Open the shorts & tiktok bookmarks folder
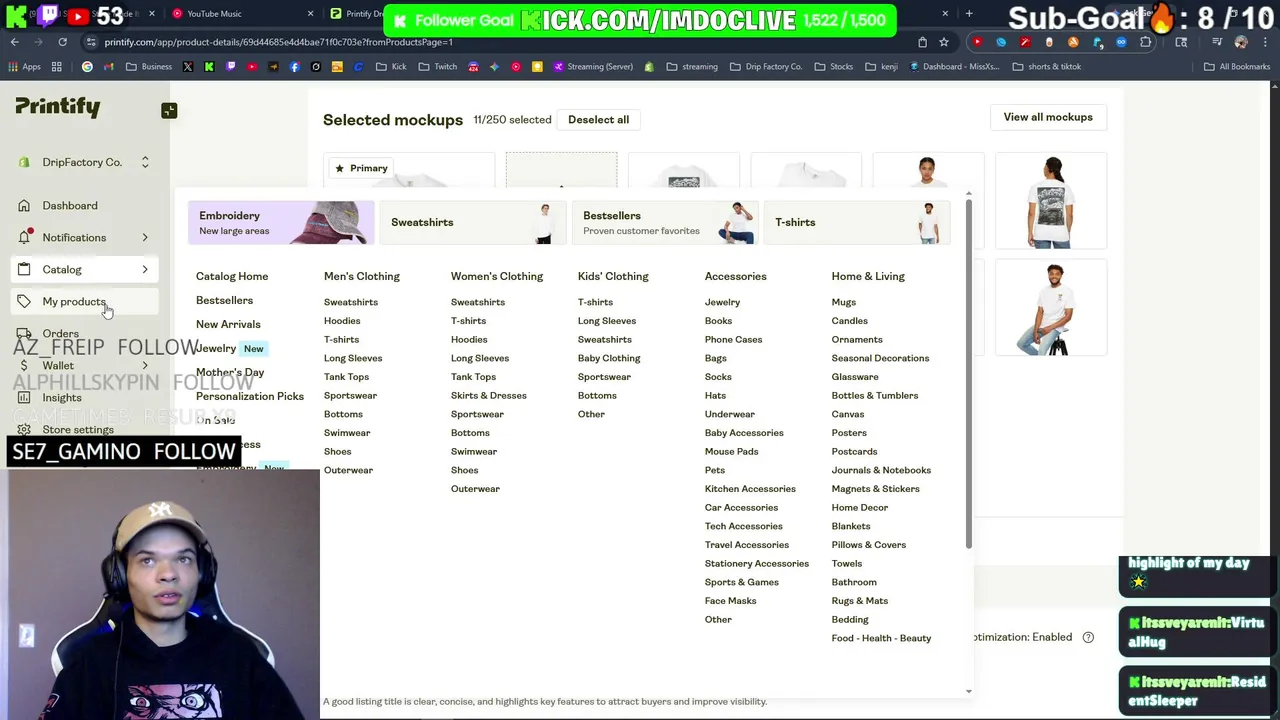This screenshot has height=720, width=1280. (x=1047, y=67)
